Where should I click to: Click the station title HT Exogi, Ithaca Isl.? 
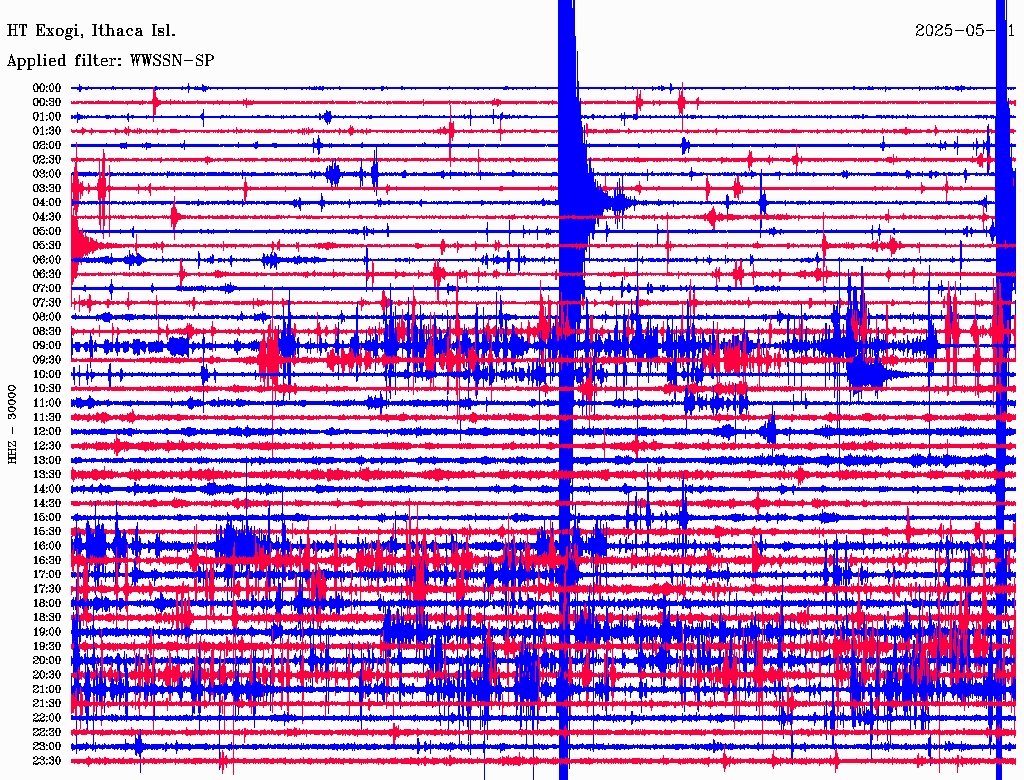(x=91, y=31)
